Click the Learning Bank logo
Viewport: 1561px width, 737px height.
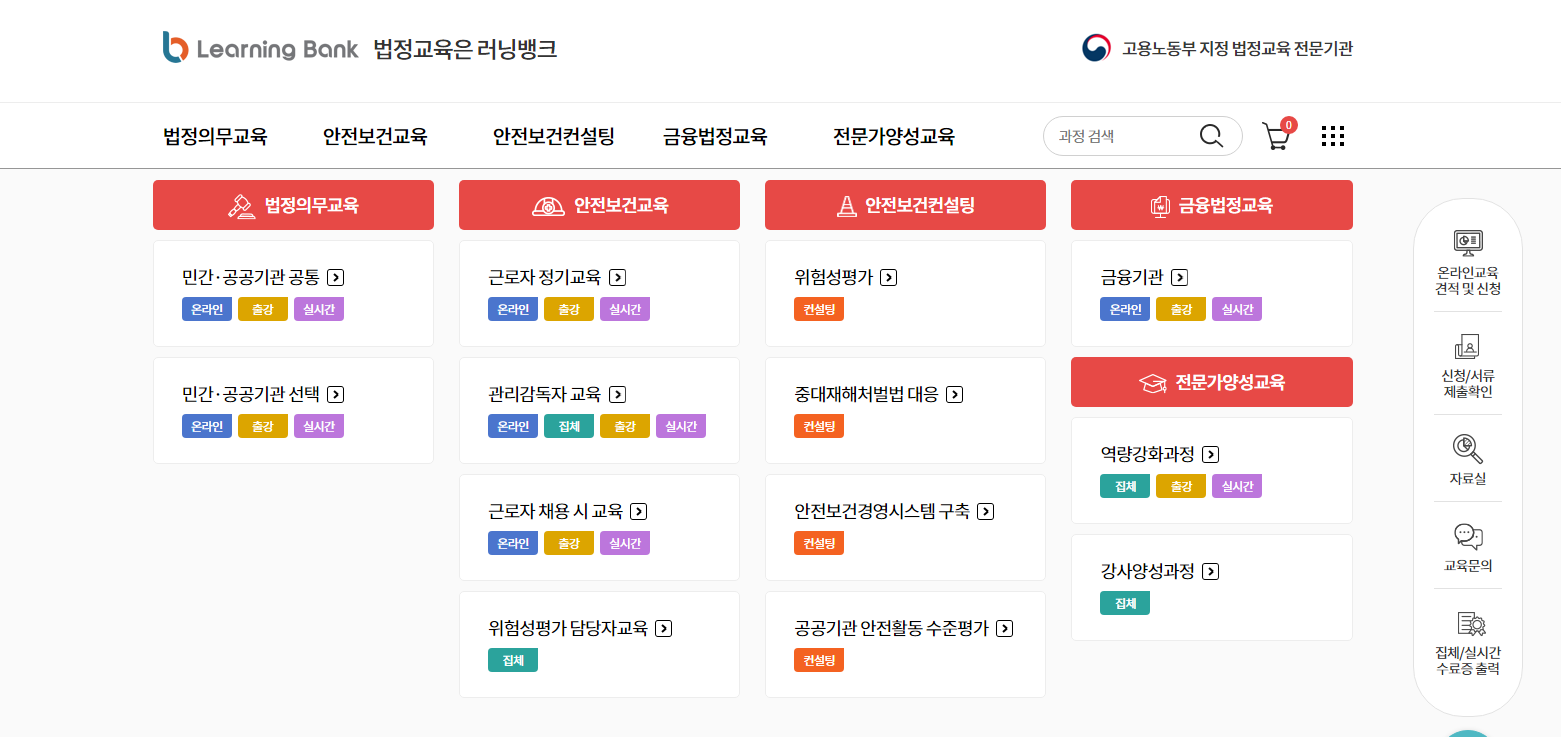(x=260, y=46)
